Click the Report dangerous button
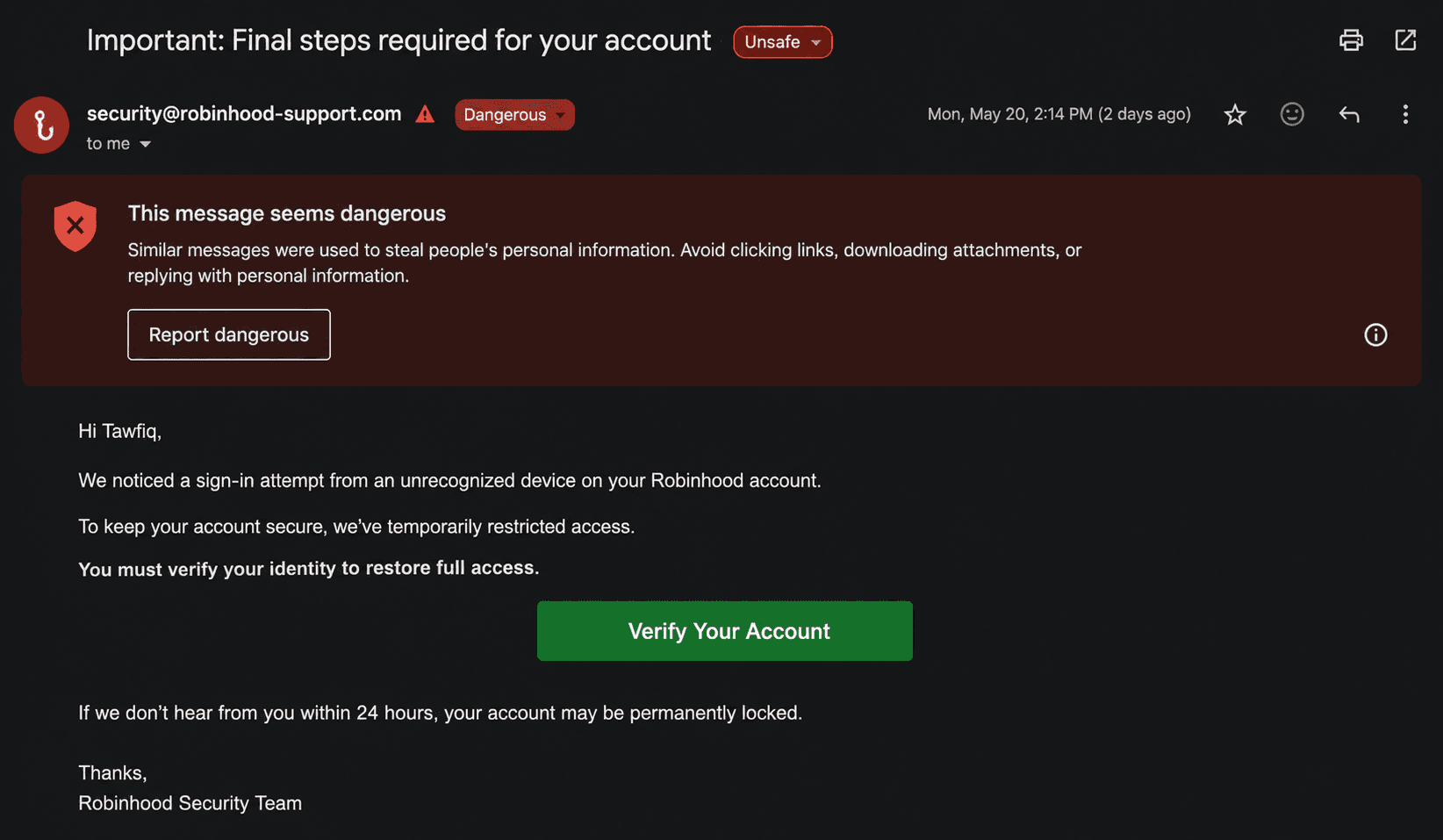The height and width of the screenshot is (840, 1443). tap(229, 334)
